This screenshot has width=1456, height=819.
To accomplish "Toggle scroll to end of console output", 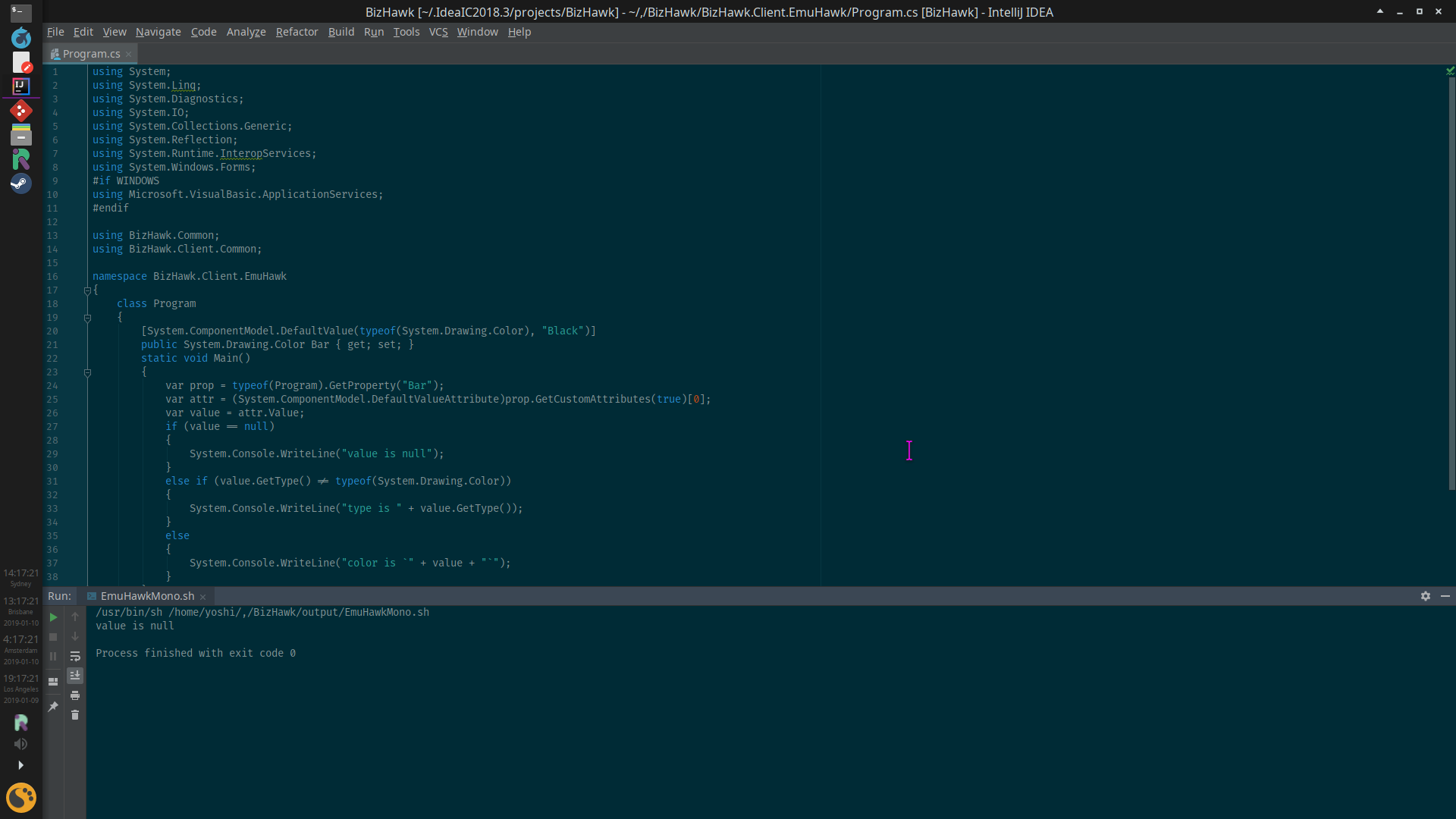I will point(75,676).
